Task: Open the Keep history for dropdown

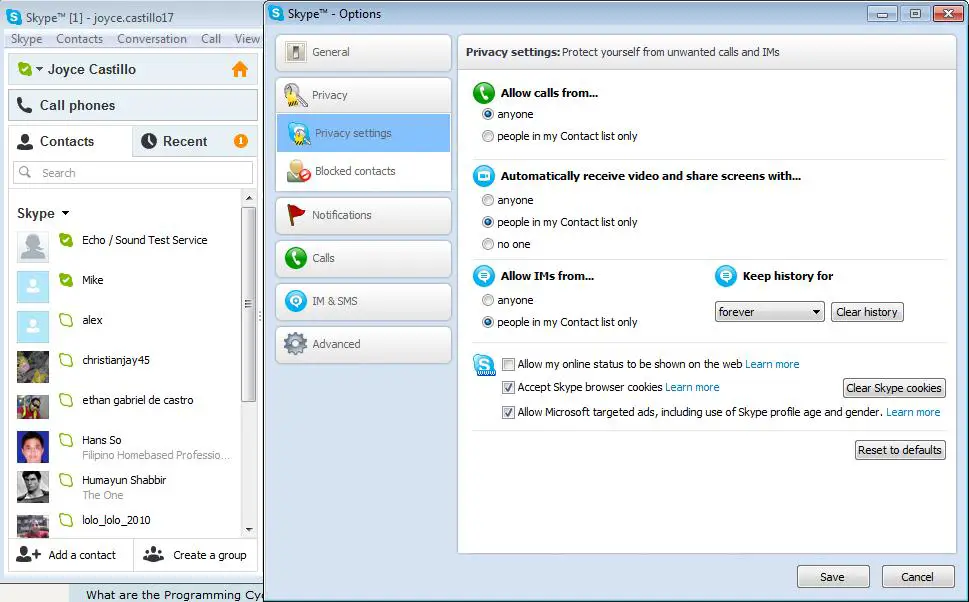Action: [x=769, y=312]
